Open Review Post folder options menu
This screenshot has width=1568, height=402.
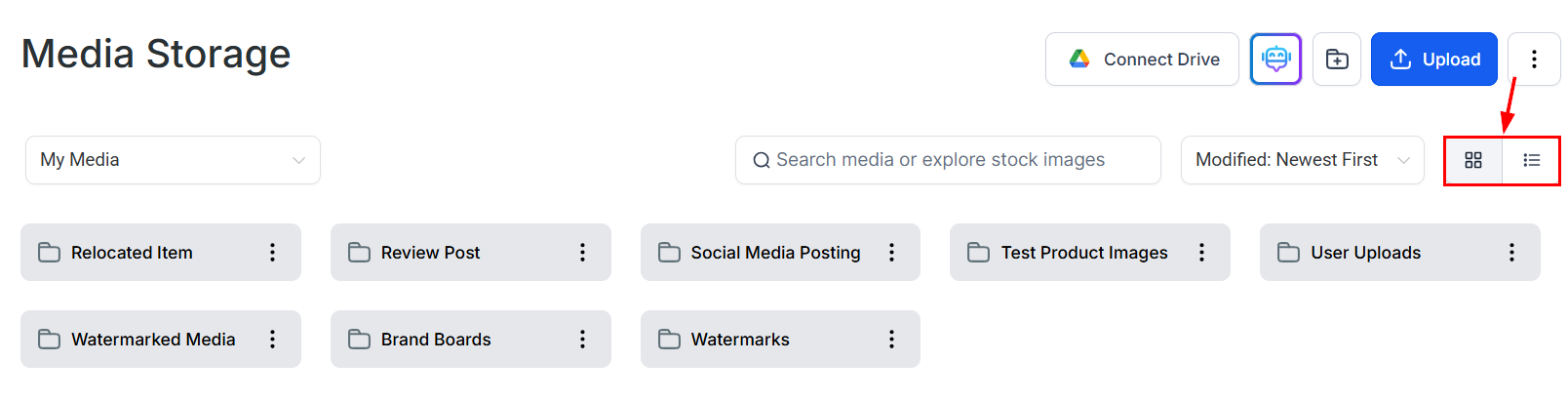pos(582,253)
